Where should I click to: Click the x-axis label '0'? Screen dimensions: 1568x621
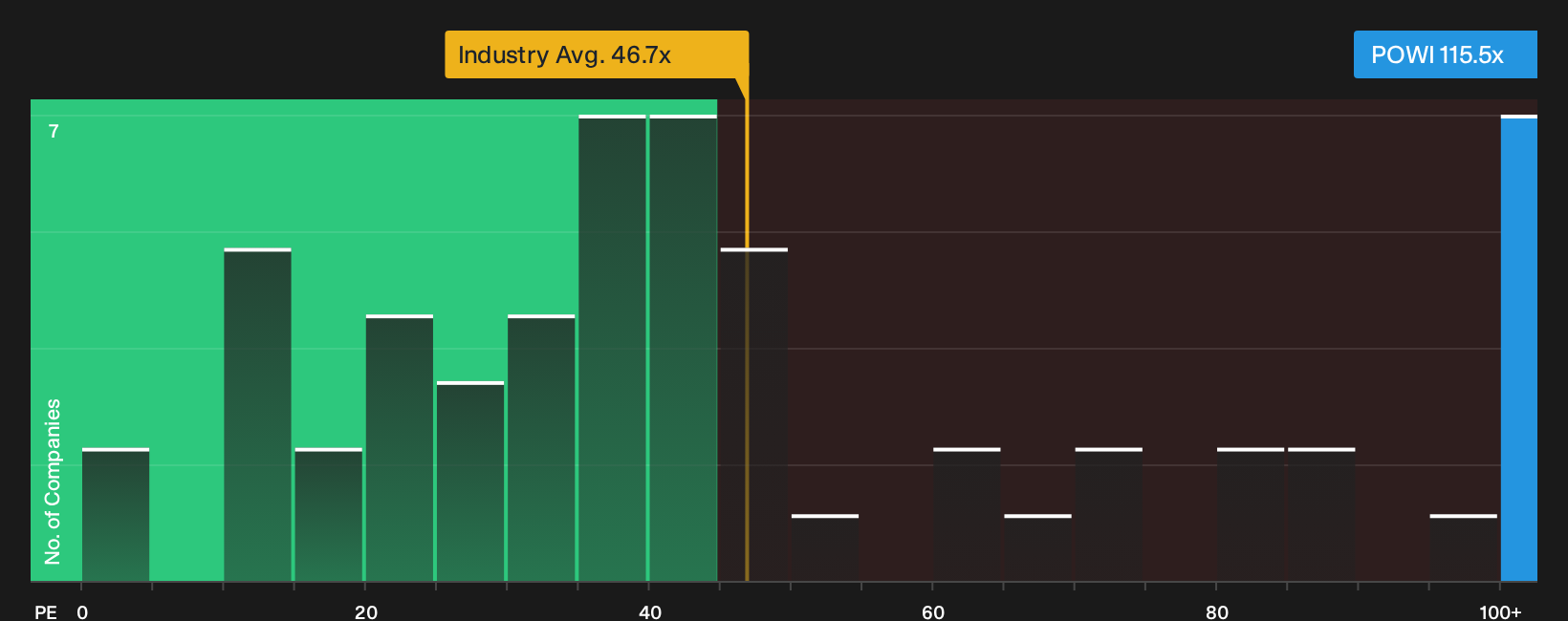82,611
